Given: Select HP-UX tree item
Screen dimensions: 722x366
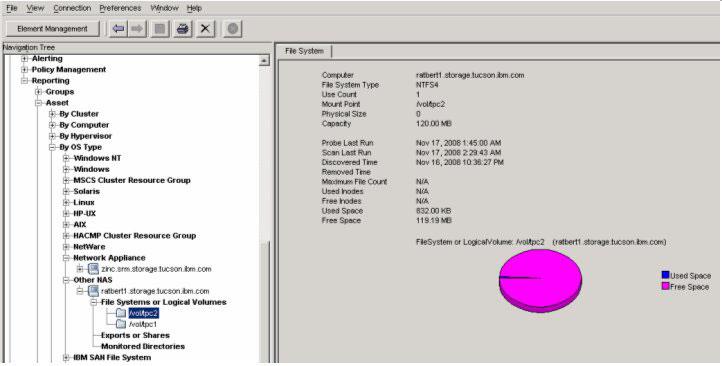Looking at the screenshot, I should (85, 213).
